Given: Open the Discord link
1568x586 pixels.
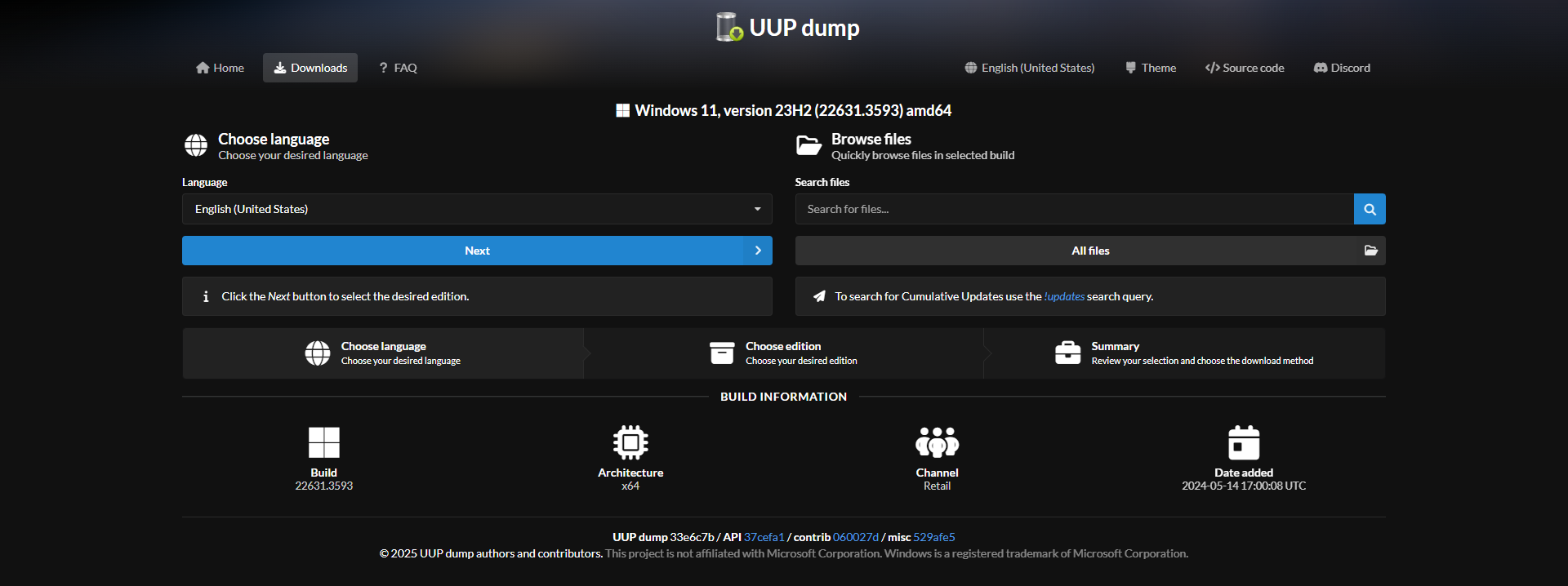Looking at the screenshot, I should point(1342,68).
